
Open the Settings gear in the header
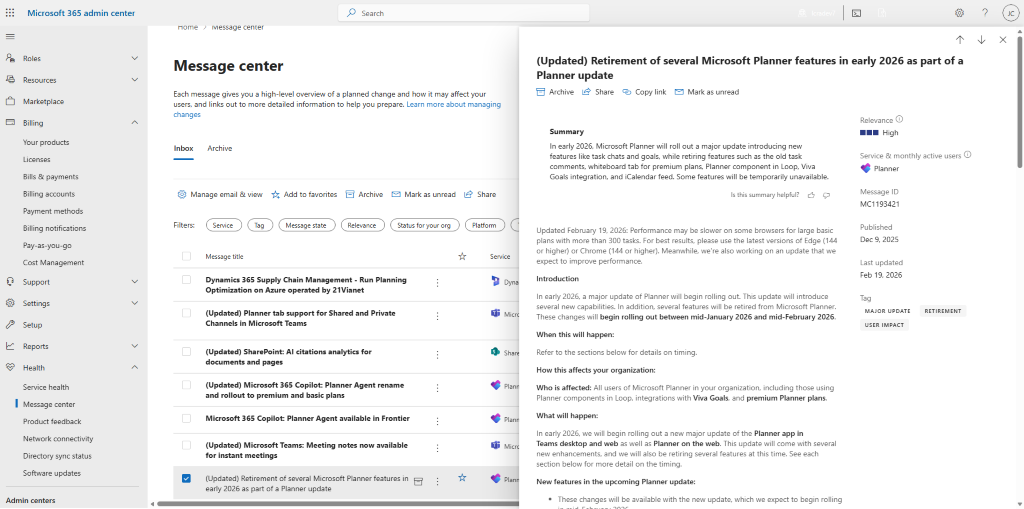959,12
